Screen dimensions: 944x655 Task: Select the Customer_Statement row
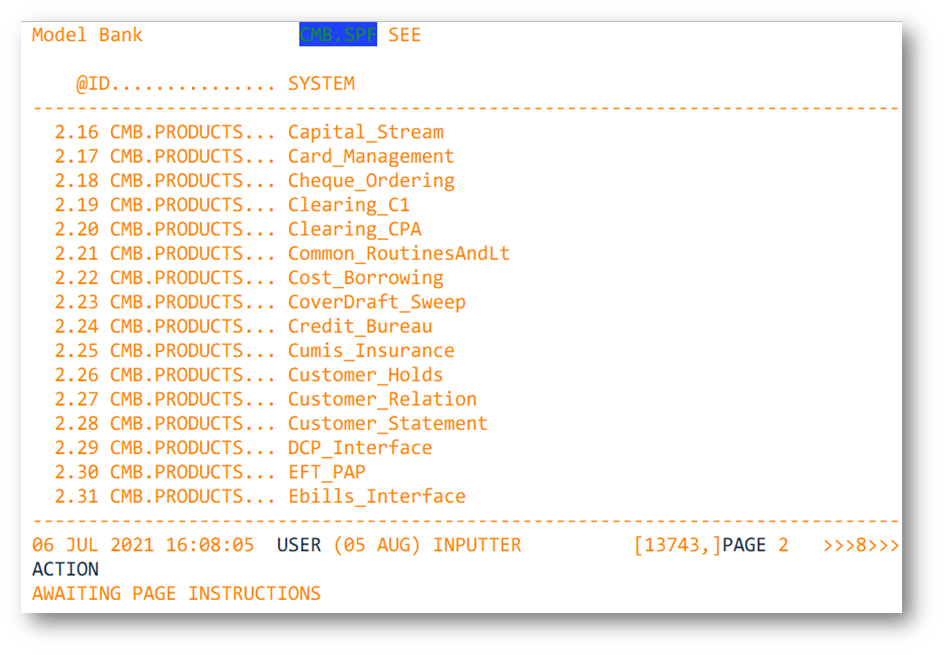pyautogui.click(x=387, y=423)
